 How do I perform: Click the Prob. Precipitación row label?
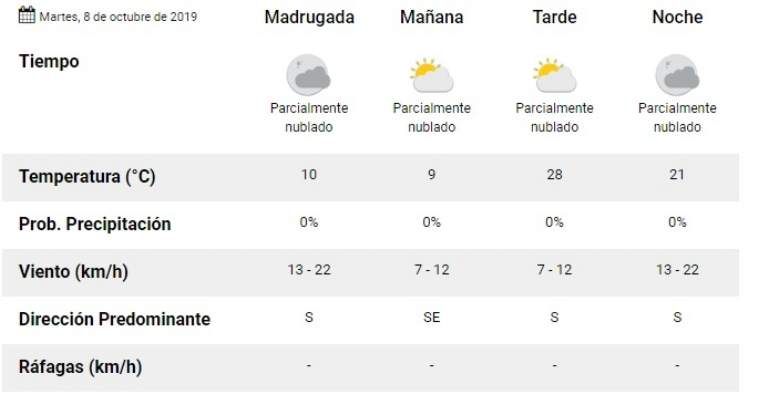click(95, 224)
